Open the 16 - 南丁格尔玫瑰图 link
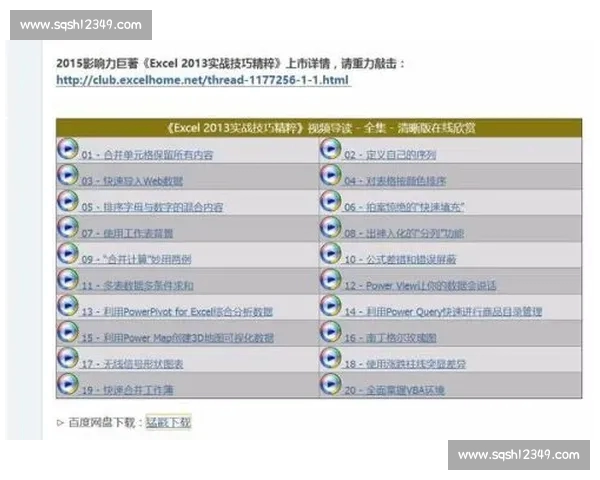The width and height of the screenshot is (600, 480). point(390,338)
